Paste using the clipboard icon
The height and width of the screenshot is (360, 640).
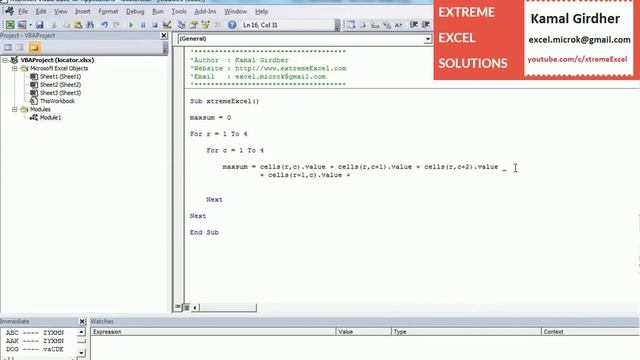[x=78, y=25]
